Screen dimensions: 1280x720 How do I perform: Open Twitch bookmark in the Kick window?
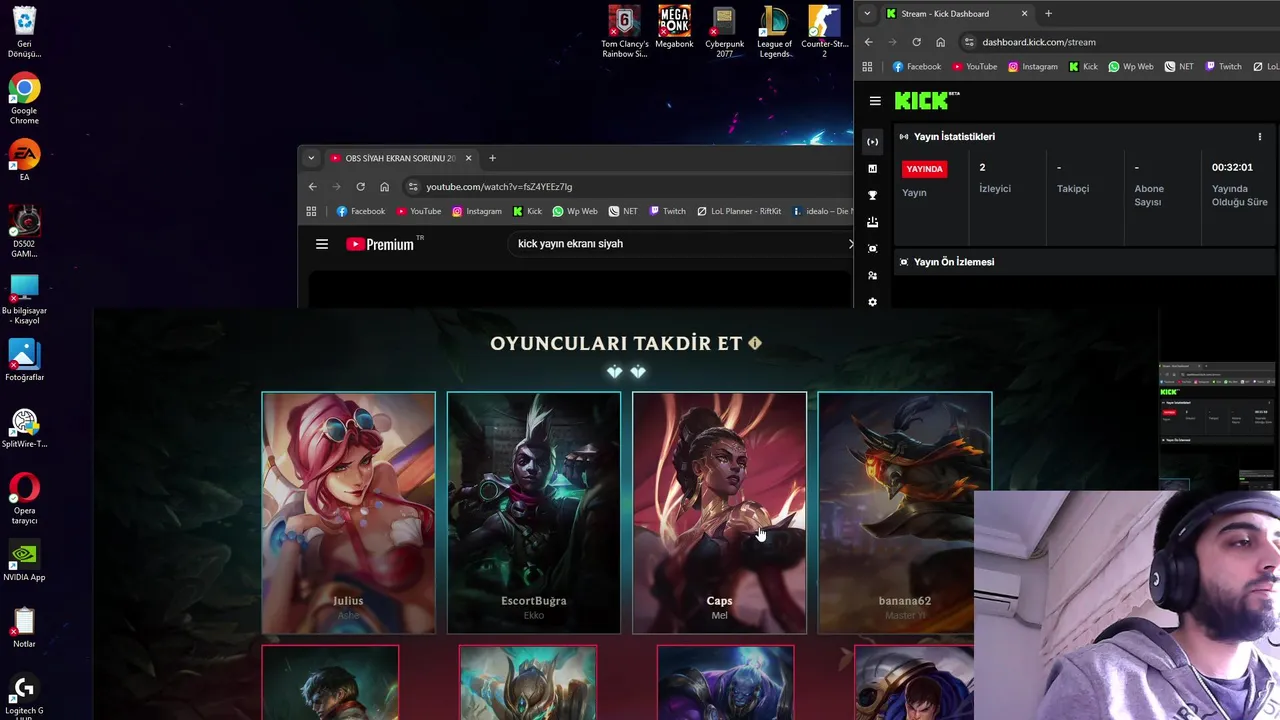point(1223,67)
